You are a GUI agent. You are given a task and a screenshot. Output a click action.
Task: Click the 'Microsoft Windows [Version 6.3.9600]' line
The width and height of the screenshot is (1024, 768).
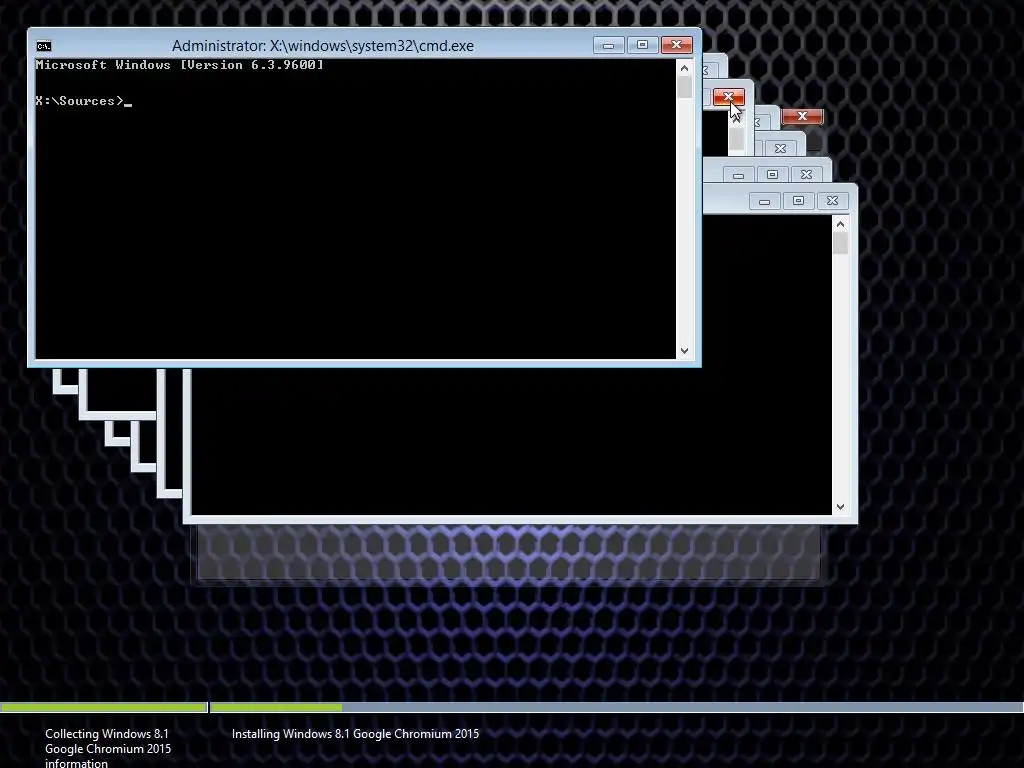pyautogui.click(x=180, y=65)
